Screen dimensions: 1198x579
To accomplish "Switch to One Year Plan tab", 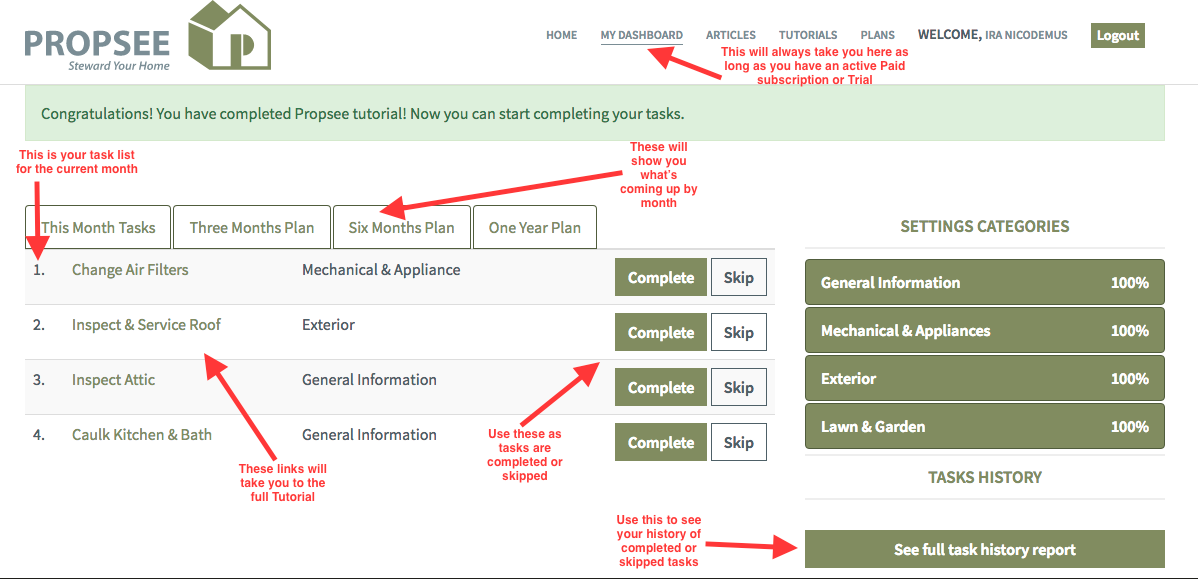I will (535, 227).
